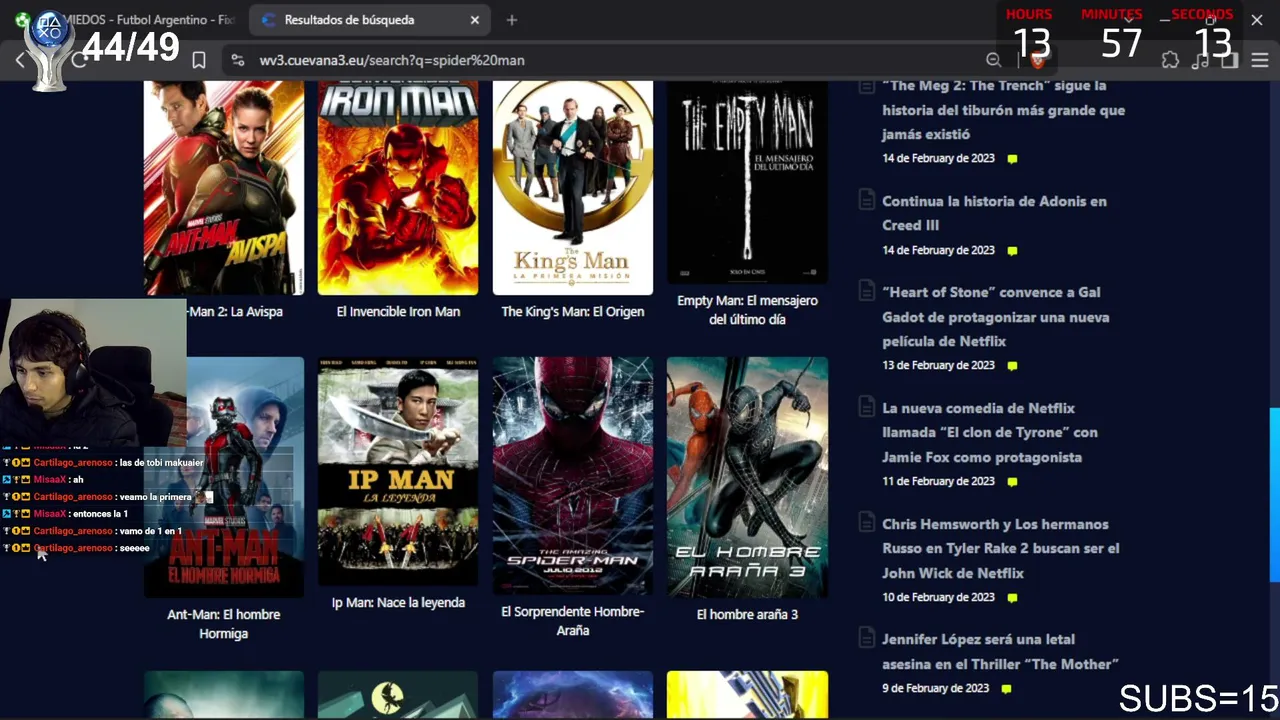
Task: Open The Amazing Spider-Man poster
Action: 573,476
